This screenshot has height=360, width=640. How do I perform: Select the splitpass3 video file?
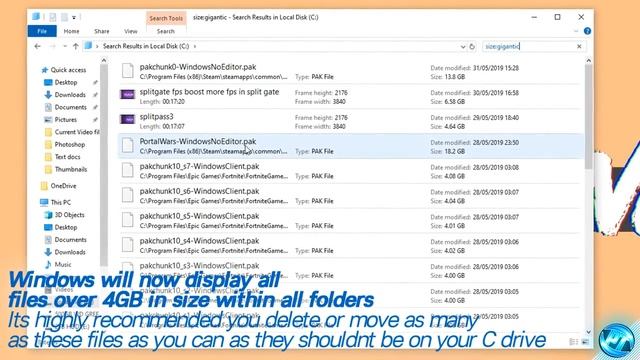350,121
